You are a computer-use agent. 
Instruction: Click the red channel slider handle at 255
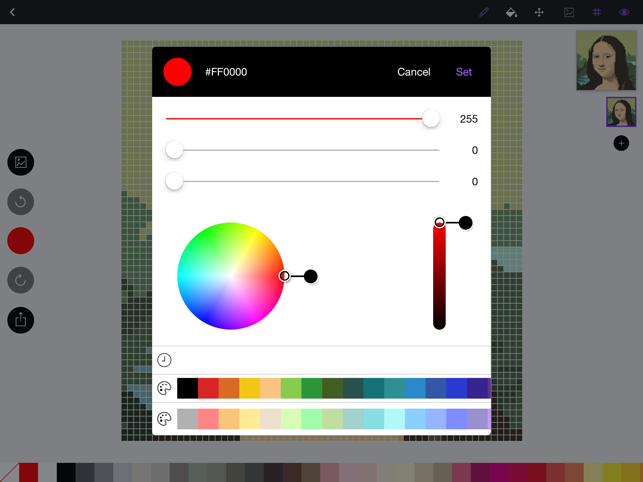tap(430, 119)
